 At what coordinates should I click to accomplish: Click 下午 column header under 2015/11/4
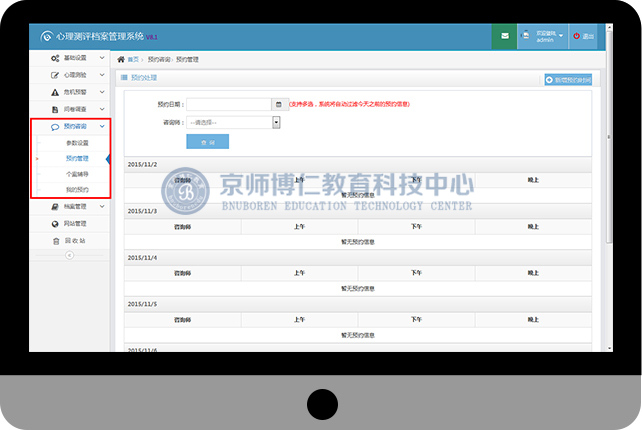(x=416, y=273)
